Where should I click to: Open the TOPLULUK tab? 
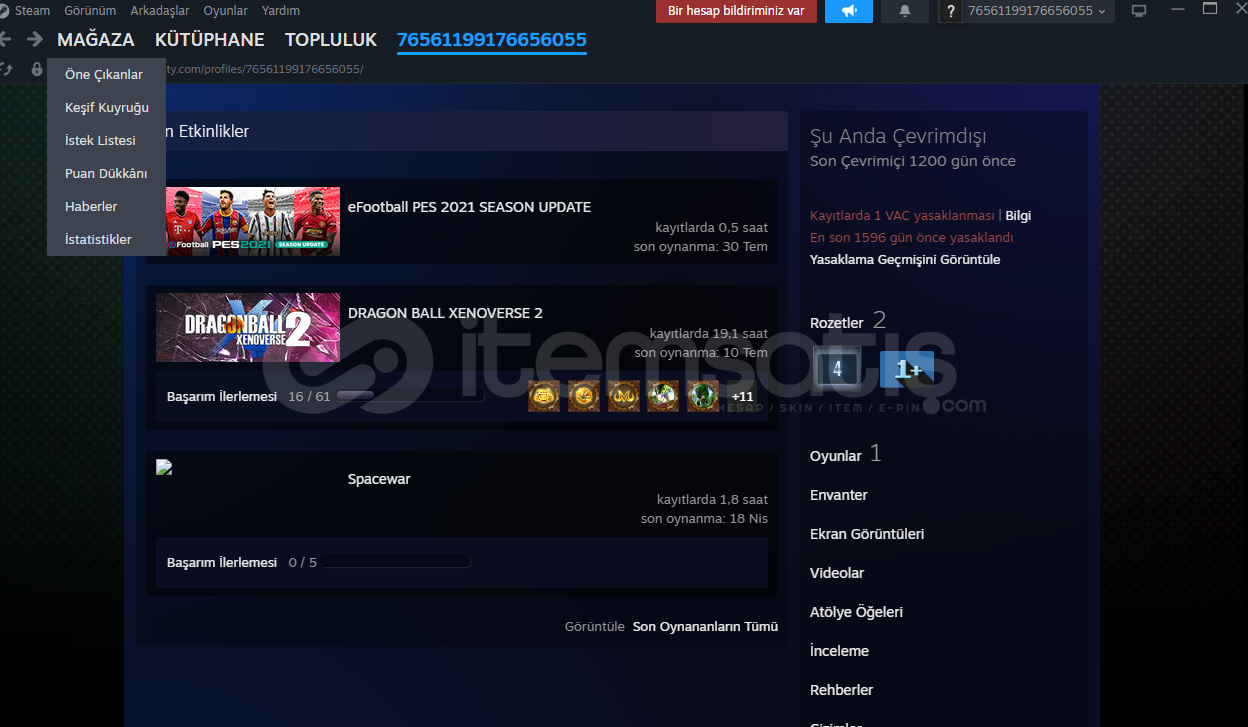point(330,40)
